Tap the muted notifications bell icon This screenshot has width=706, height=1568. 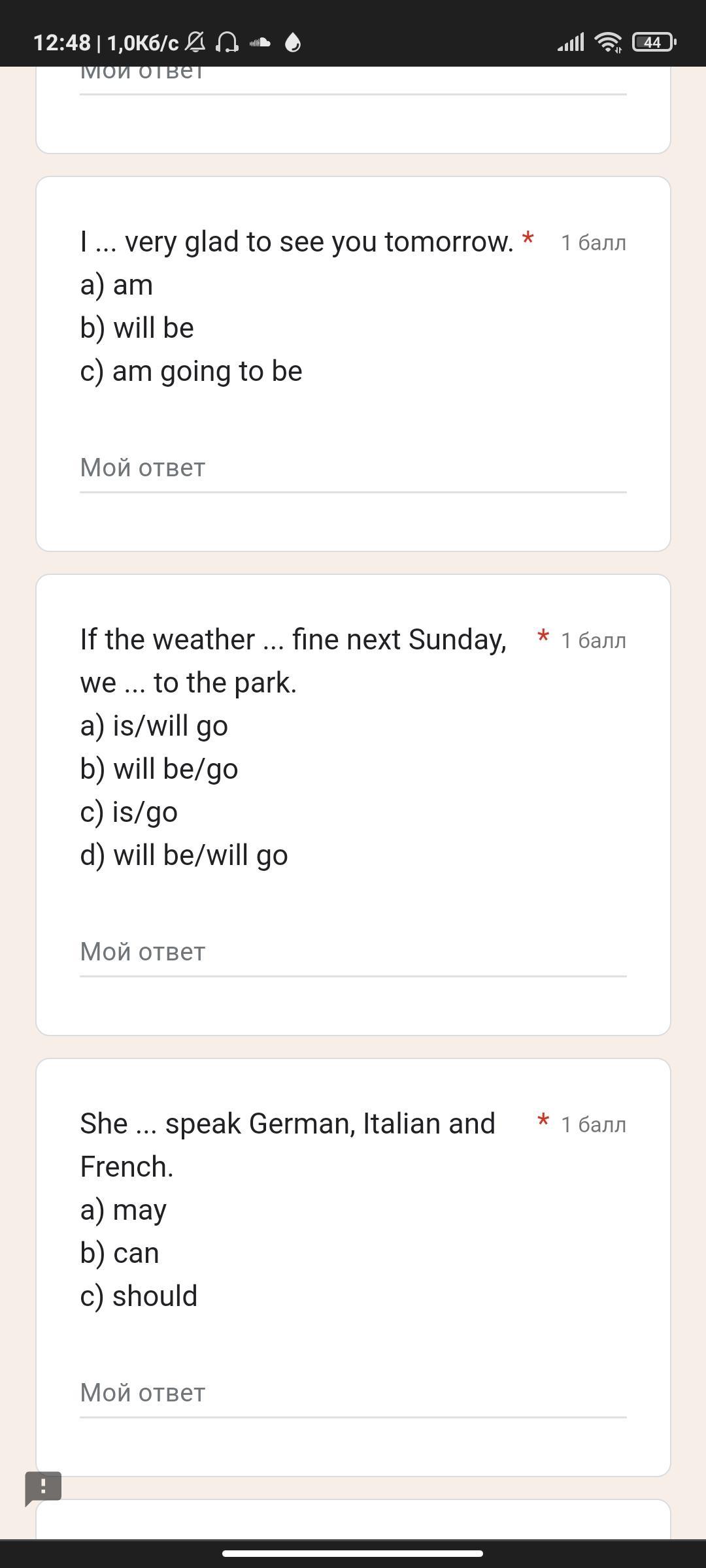tap(195, 42)
